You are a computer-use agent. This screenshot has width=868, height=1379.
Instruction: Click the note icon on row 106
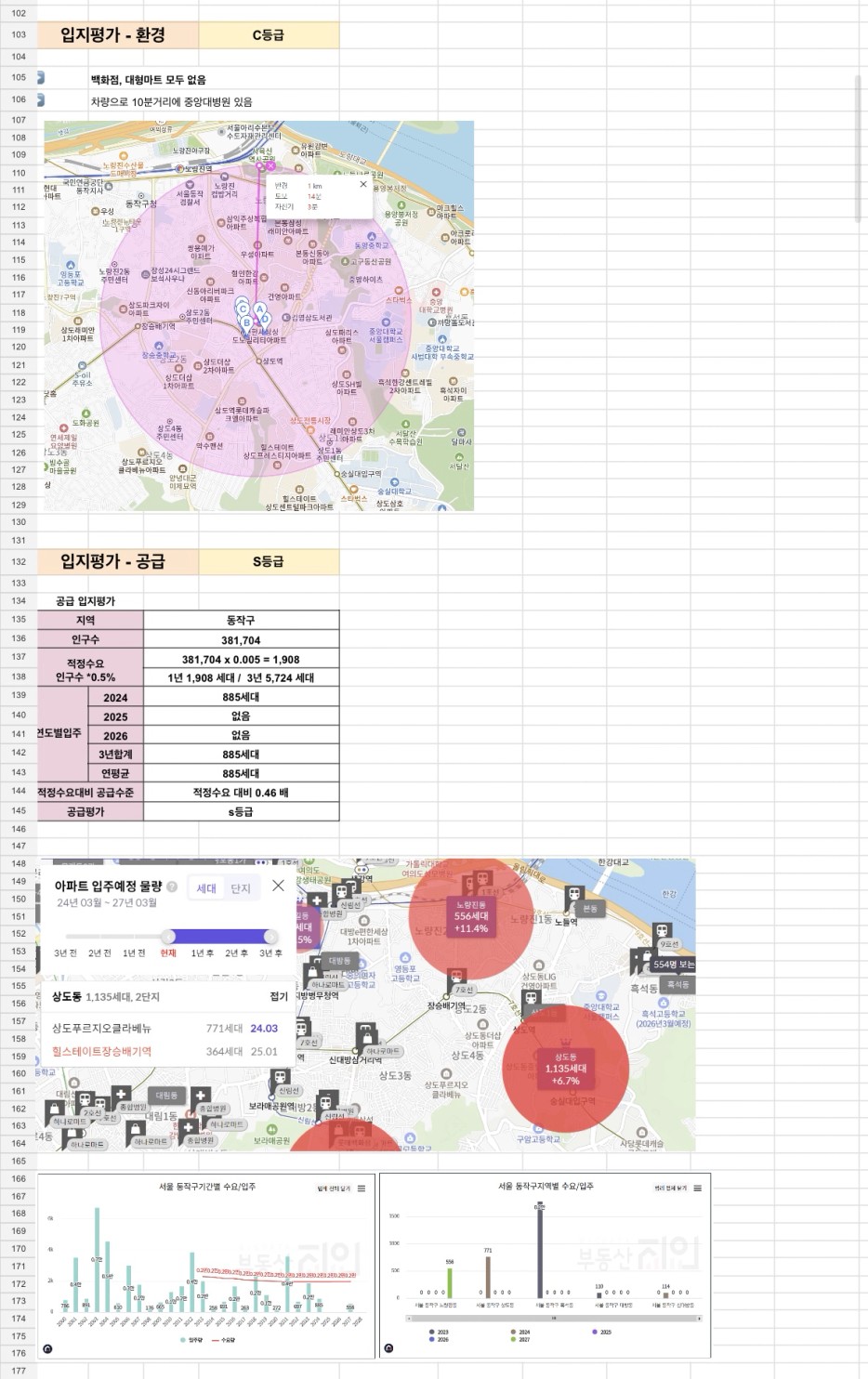coord(40,99)
